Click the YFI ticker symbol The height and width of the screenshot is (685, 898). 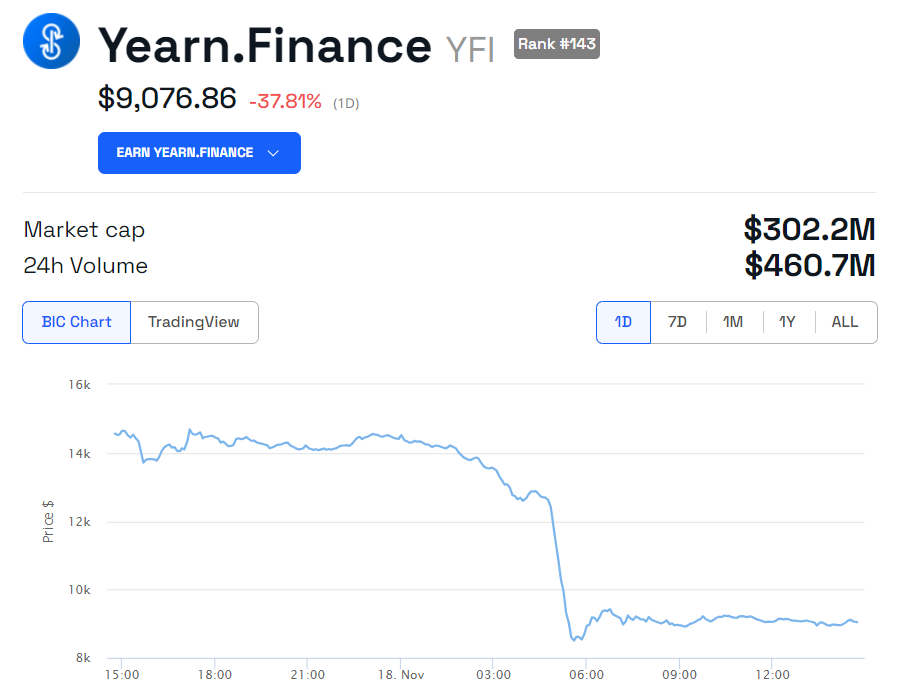(x=470, y=50)
